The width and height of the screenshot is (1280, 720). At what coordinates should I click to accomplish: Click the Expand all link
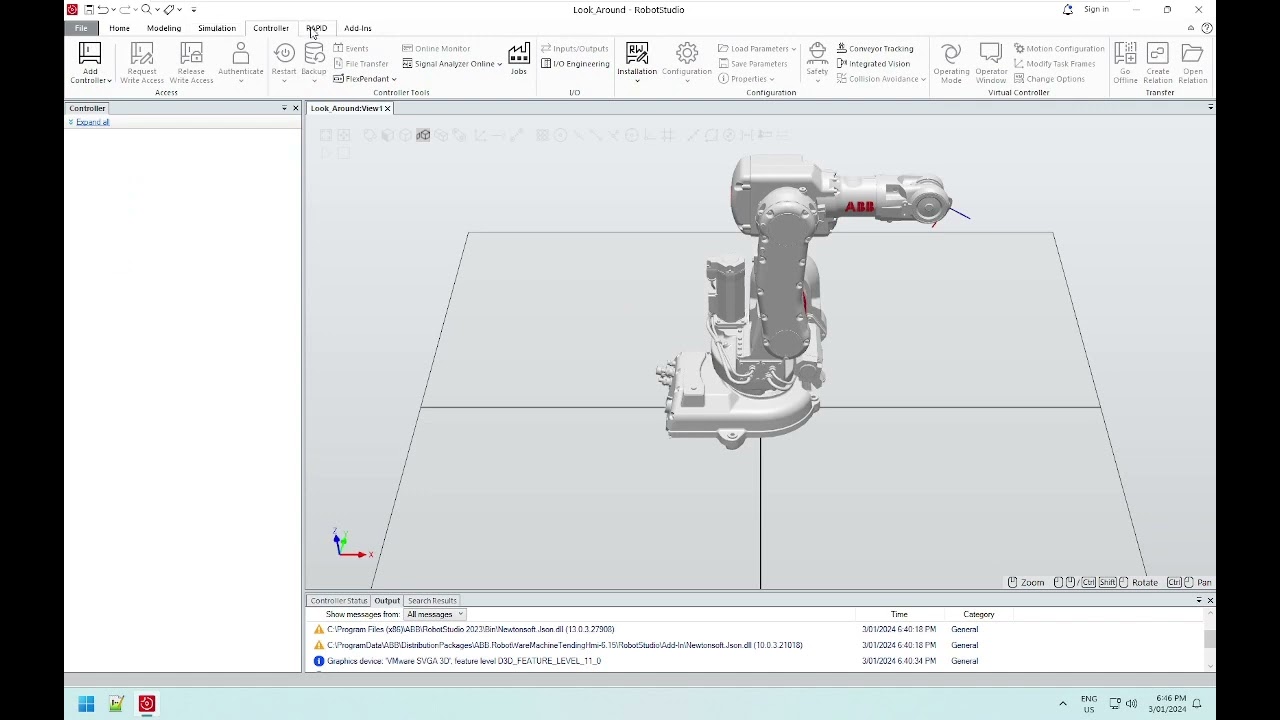click(x=93, y=122)
